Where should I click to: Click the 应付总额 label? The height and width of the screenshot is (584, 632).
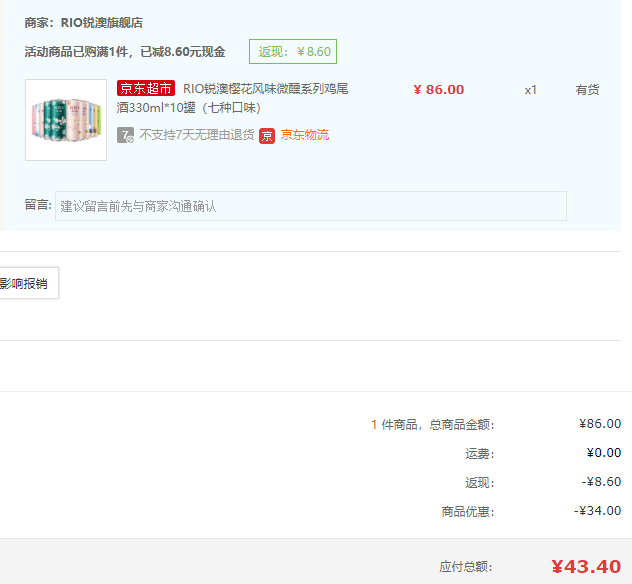tap(466, 567)
